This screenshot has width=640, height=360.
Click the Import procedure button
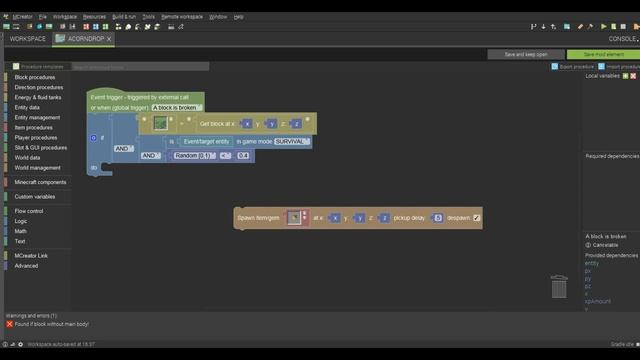619,67
